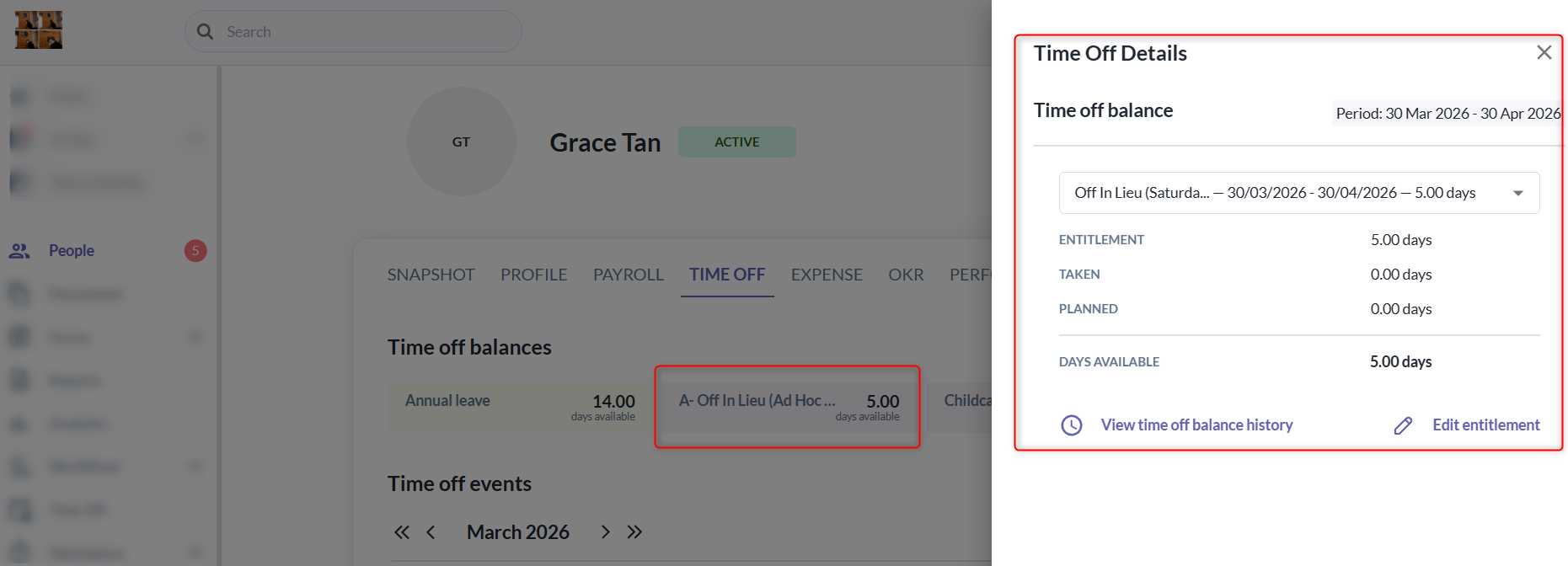Click the search magnifier icon
This screenshot has height=566, width=1568.
pos(205,32)
